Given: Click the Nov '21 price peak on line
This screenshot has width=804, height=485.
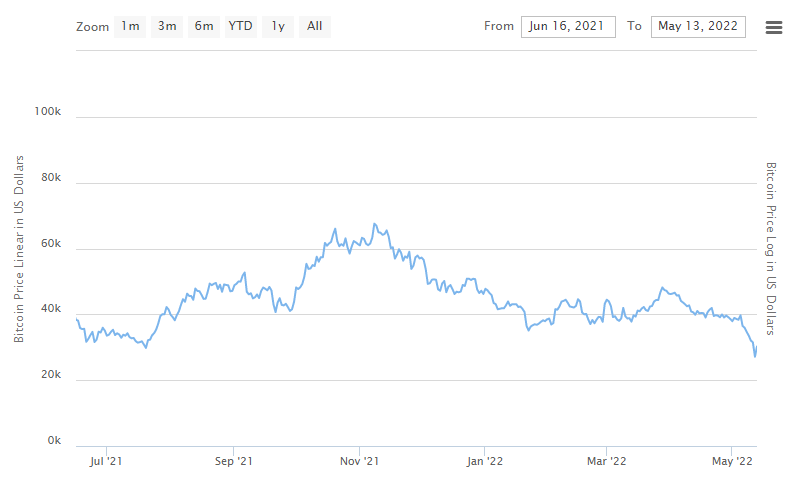Looking at the screenshot, I should click(x=374, y=224).
